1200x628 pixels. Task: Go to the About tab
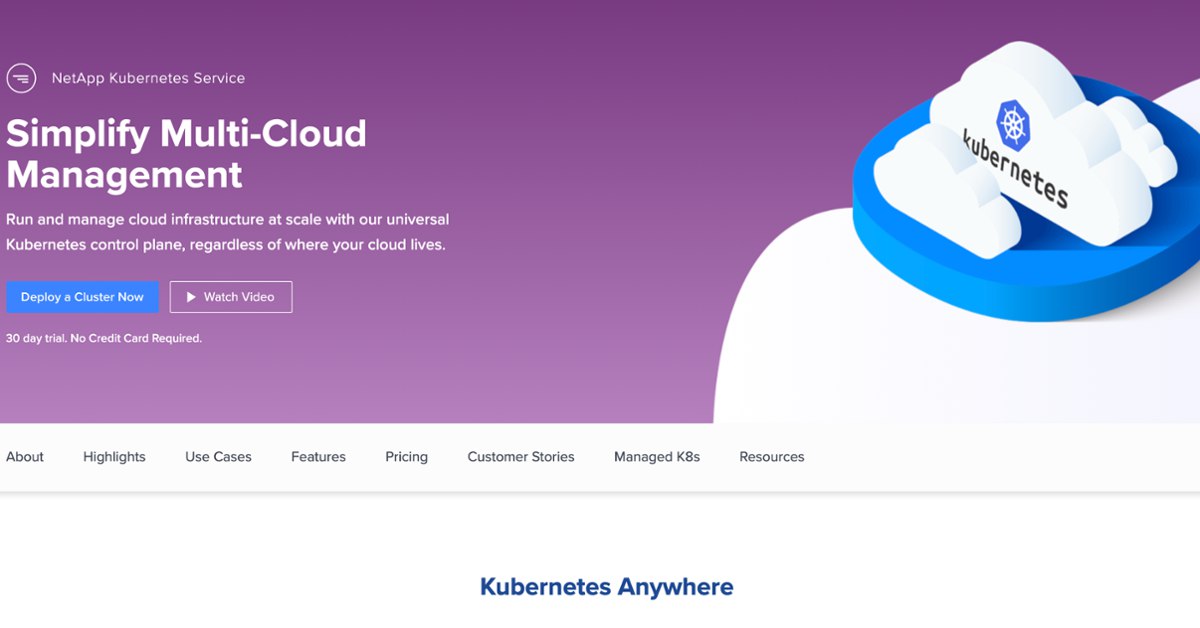tap(25, 457)
